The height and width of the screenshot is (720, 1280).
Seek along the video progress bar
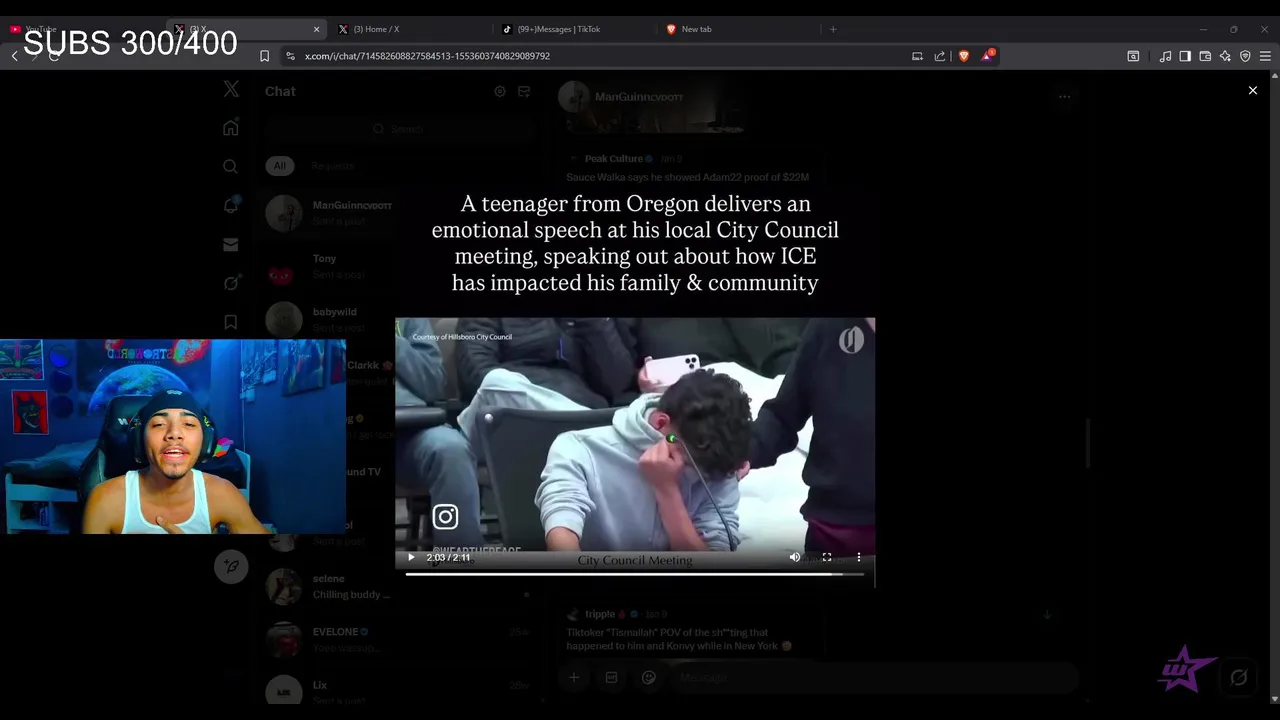point(634,574)
